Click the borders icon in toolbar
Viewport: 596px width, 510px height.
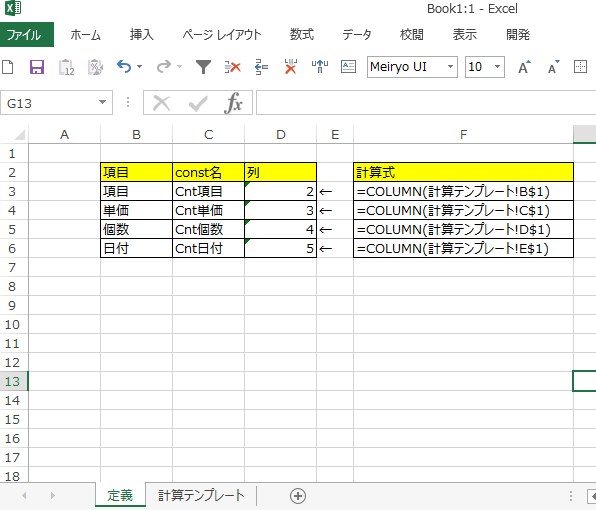(x=580, y=67)
